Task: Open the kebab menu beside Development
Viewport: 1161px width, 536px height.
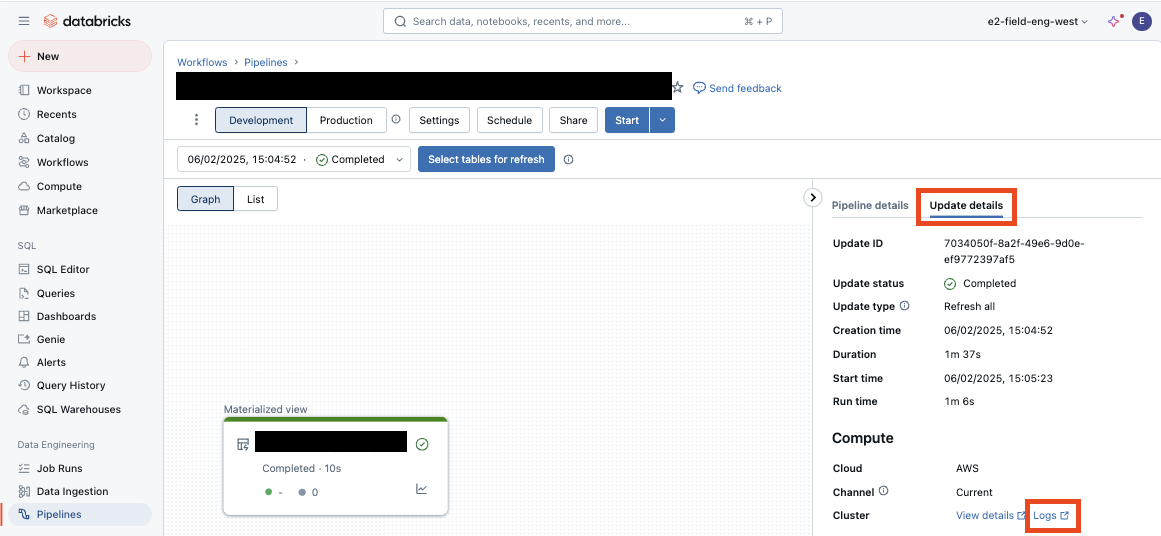Action: (x=196, y=120)
